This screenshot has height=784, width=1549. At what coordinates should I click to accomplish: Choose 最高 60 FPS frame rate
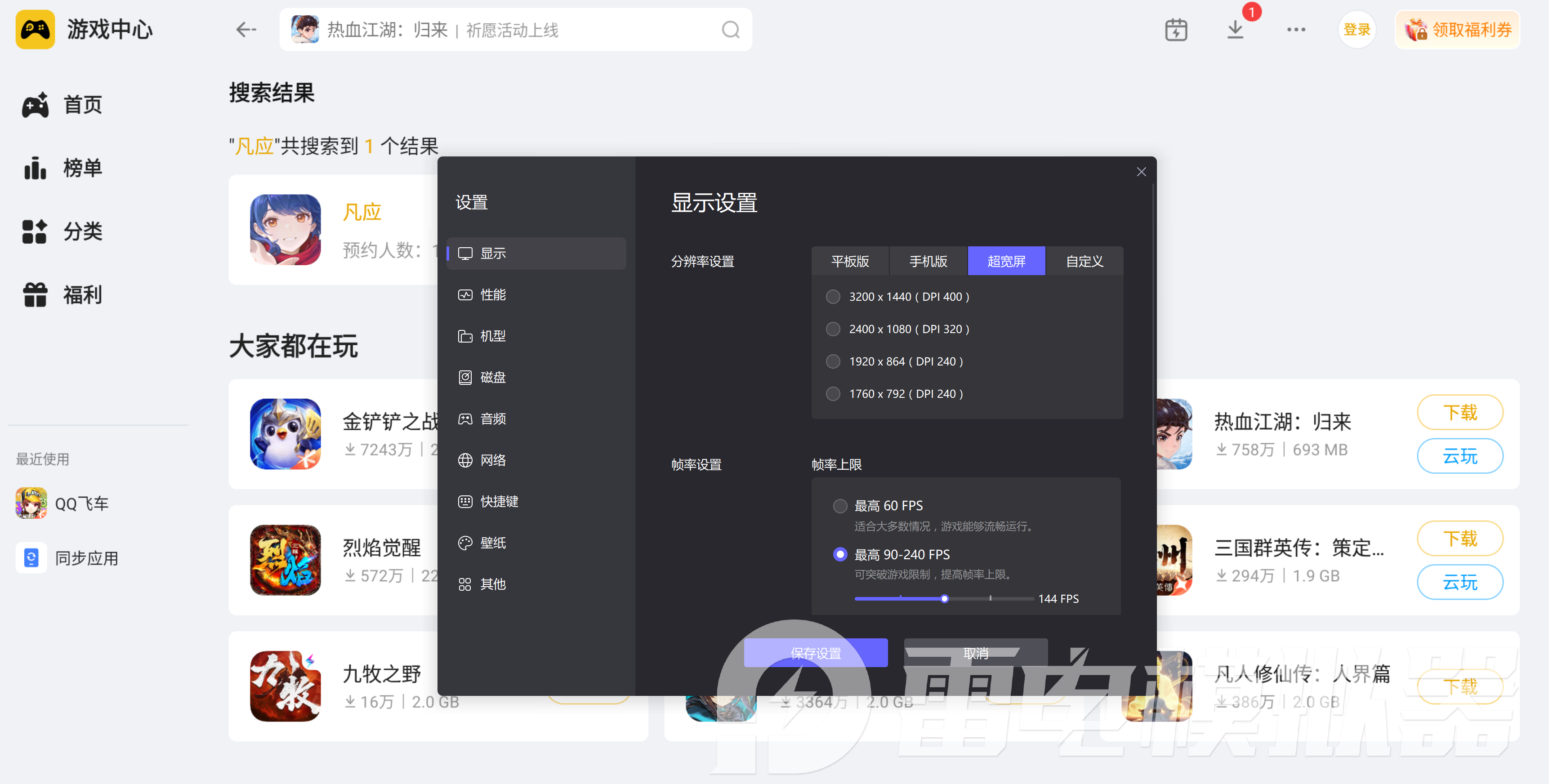[840, 506]
